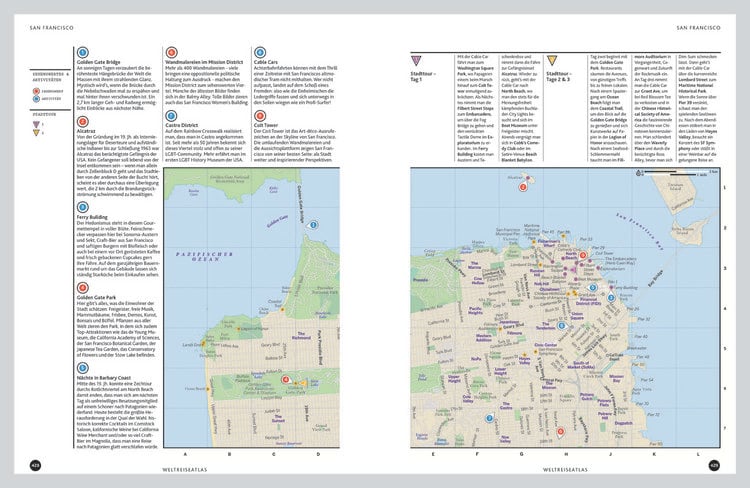
Task: Click blue map marker 3 near Ferry Building
Action: tap(611, 298)
